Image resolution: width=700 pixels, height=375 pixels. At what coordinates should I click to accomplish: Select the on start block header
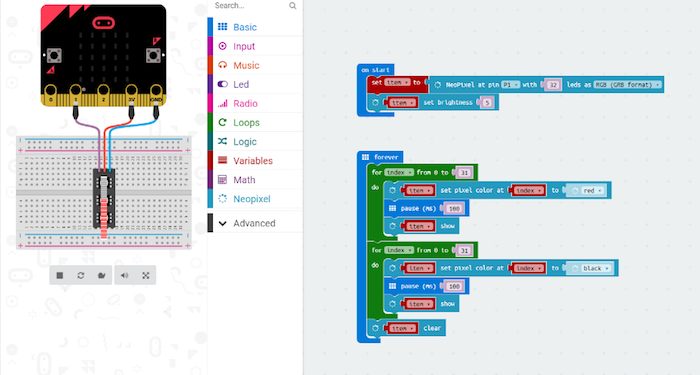[x=375, y=70]
